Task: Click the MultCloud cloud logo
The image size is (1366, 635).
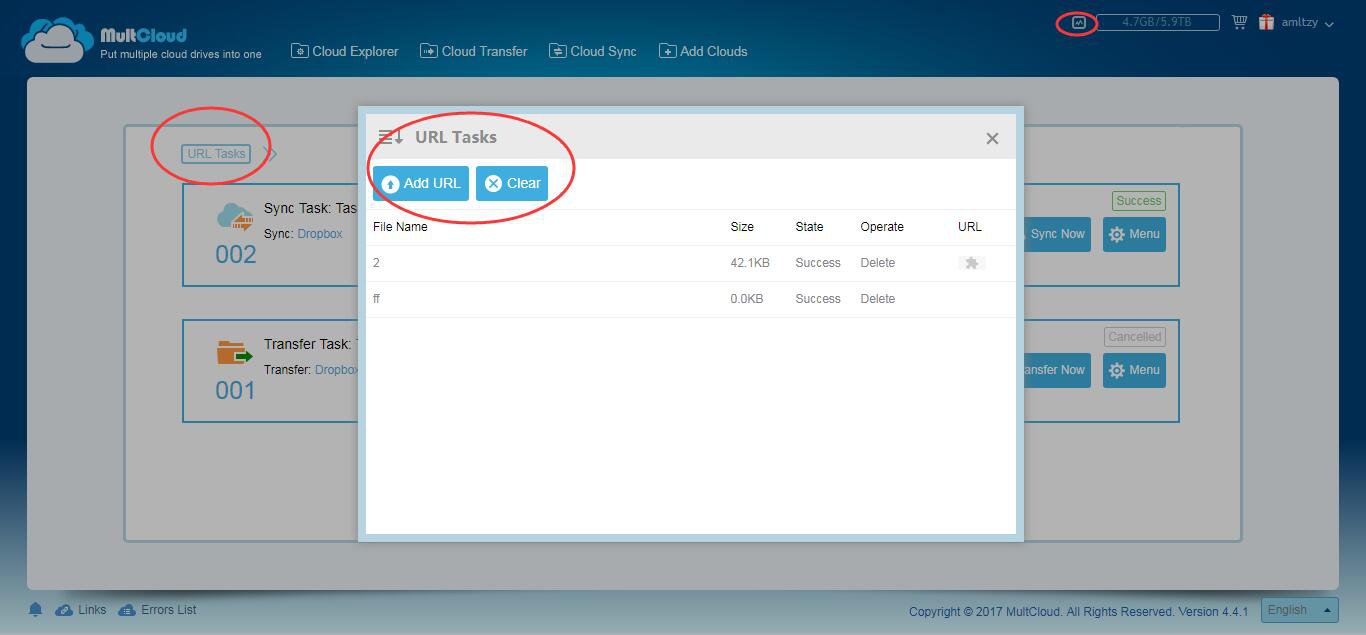Action: click(58, 40)
